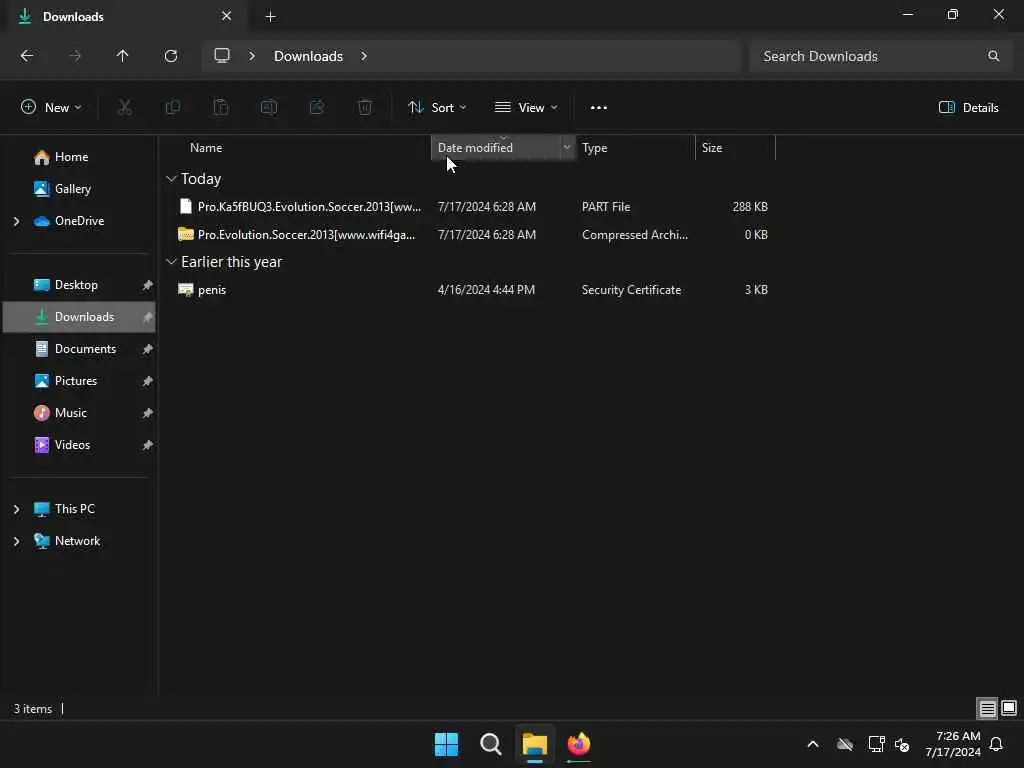Click the Cut scissors icon

point(124,107)
